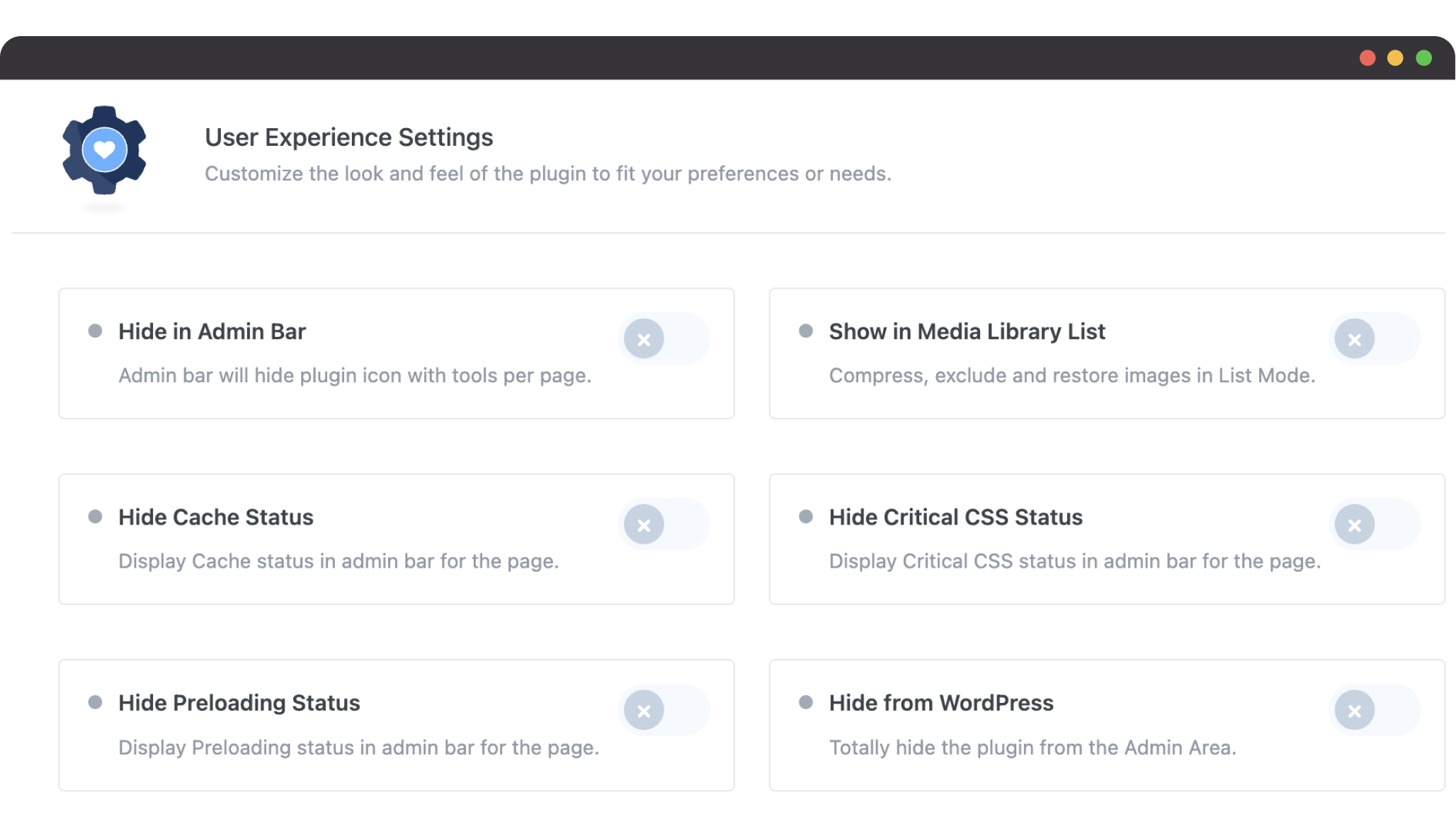Enable the Hide Critical CSS Status switch
The image size is (1456, 819).
pos(1375,525)
